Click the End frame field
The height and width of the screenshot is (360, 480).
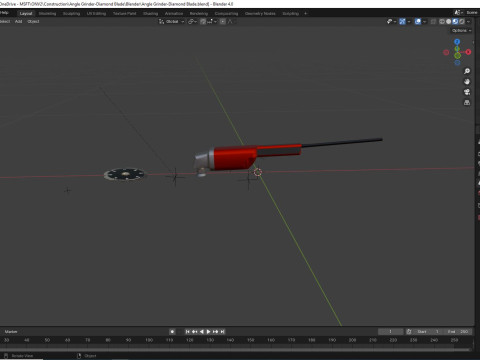[458, 332]
